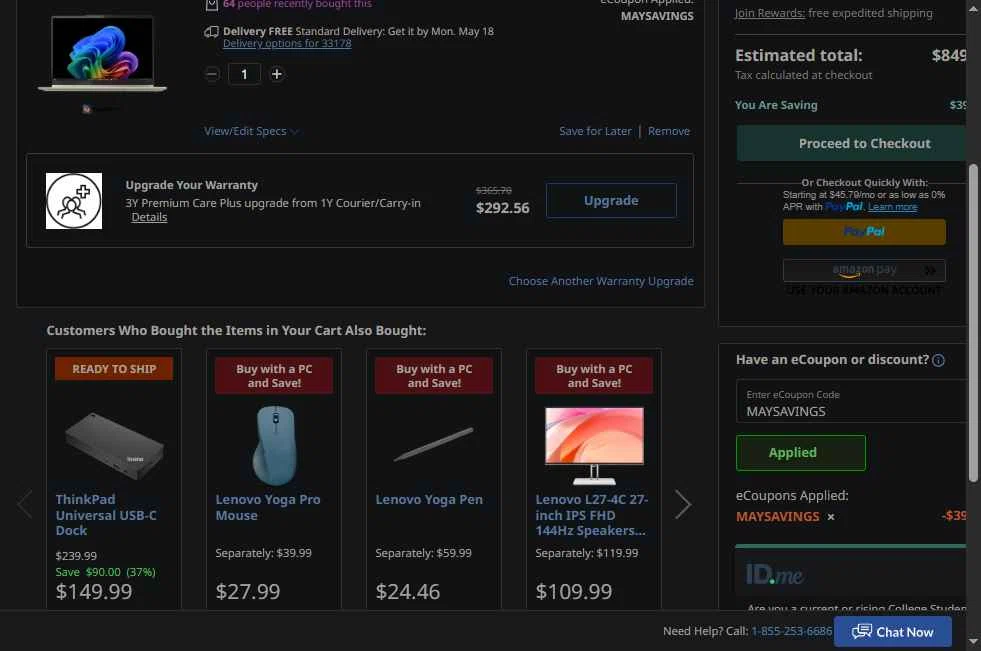Go to next recommended products
The width and height of the screenshot is (981, 651).
(x=683, y=504)
